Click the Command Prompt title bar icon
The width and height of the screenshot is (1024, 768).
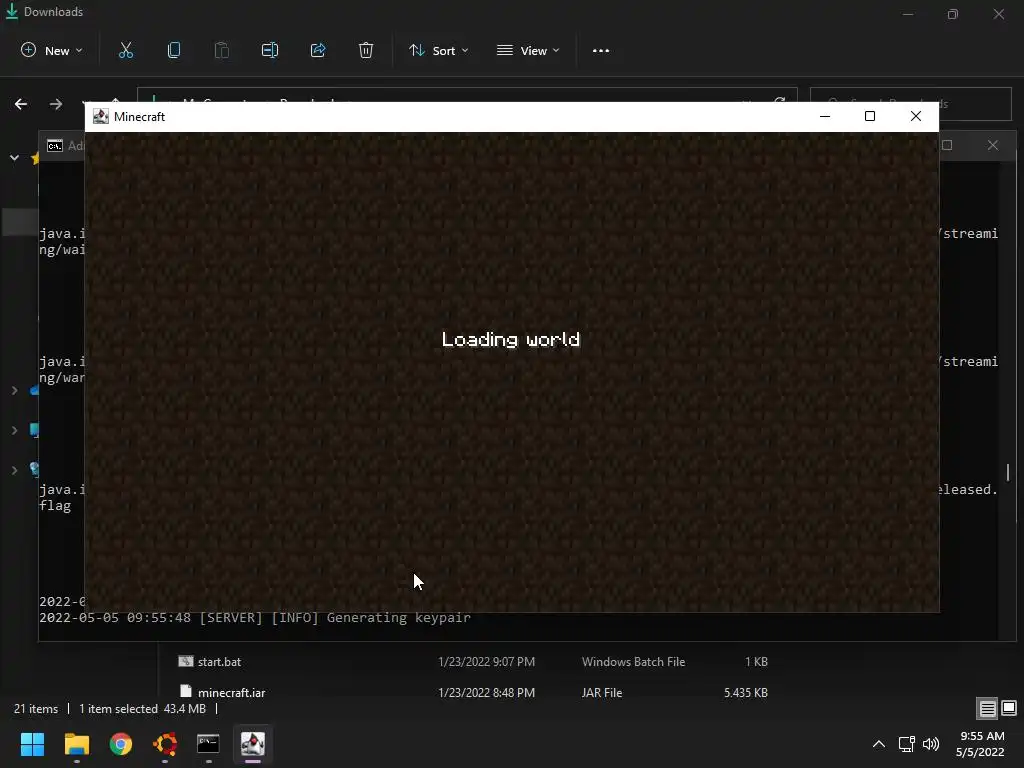click(55, 146)
